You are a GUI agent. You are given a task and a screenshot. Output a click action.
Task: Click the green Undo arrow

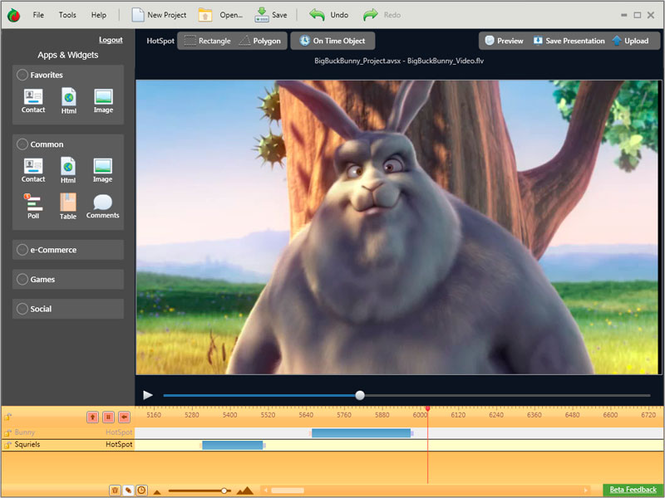click(x=317, y=15)
